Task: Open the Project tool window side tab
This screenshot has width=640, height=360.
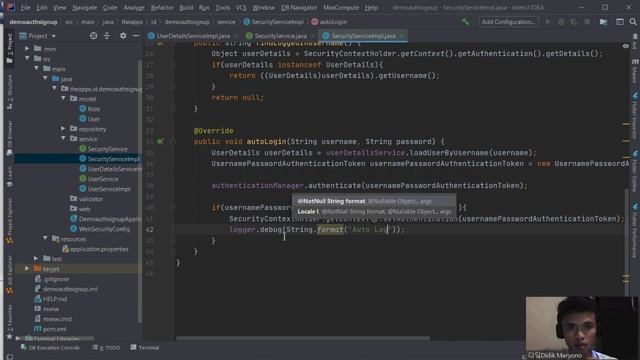Action: tap(9, 48)
